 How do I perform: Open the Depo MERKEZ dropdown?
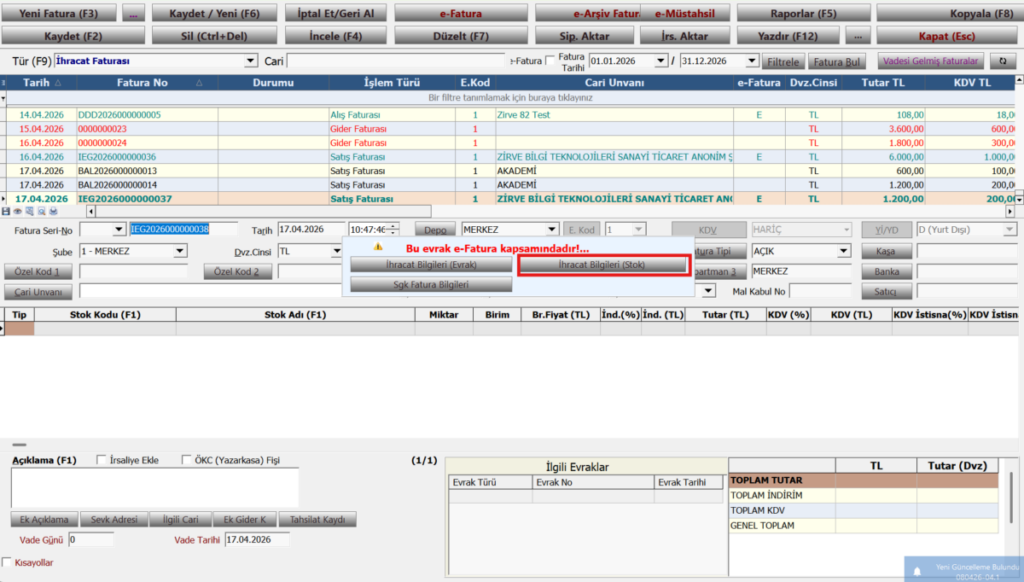pos(552,230)
